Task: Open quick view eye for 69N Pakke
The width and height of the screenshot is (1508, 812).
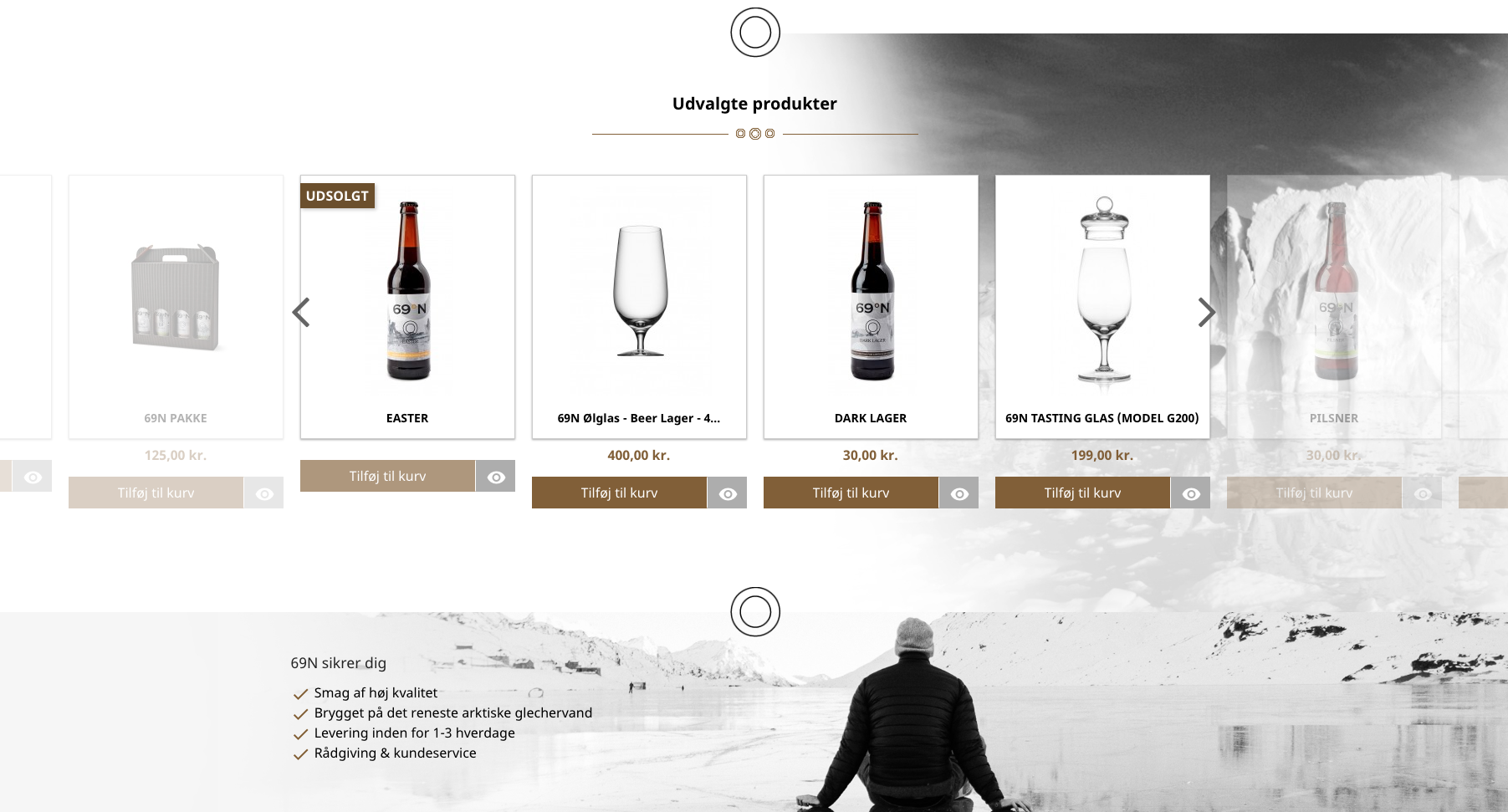Action: coord(264,493)
